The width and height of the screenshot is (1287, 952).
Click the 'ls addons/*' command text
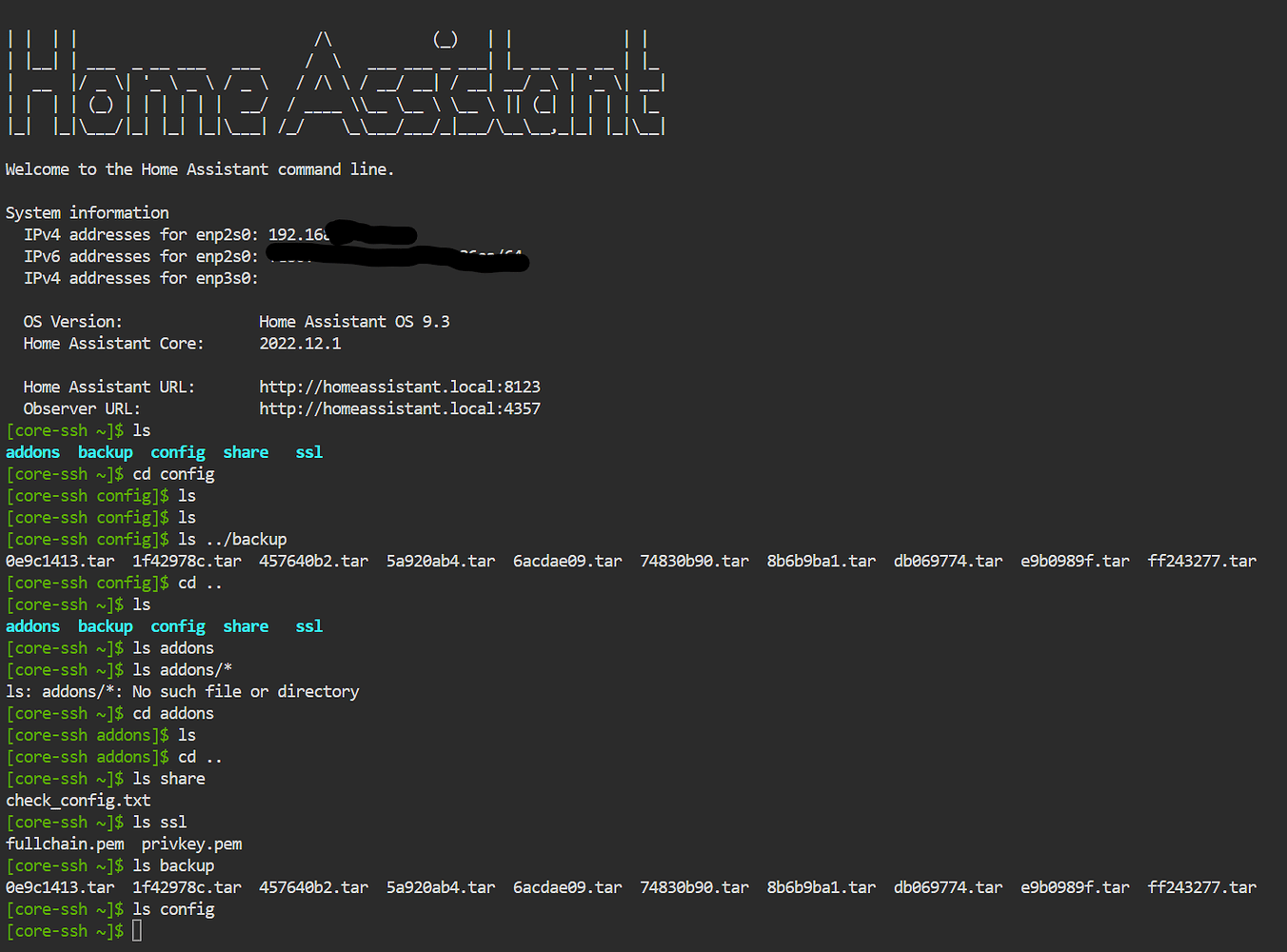point(182,670)
